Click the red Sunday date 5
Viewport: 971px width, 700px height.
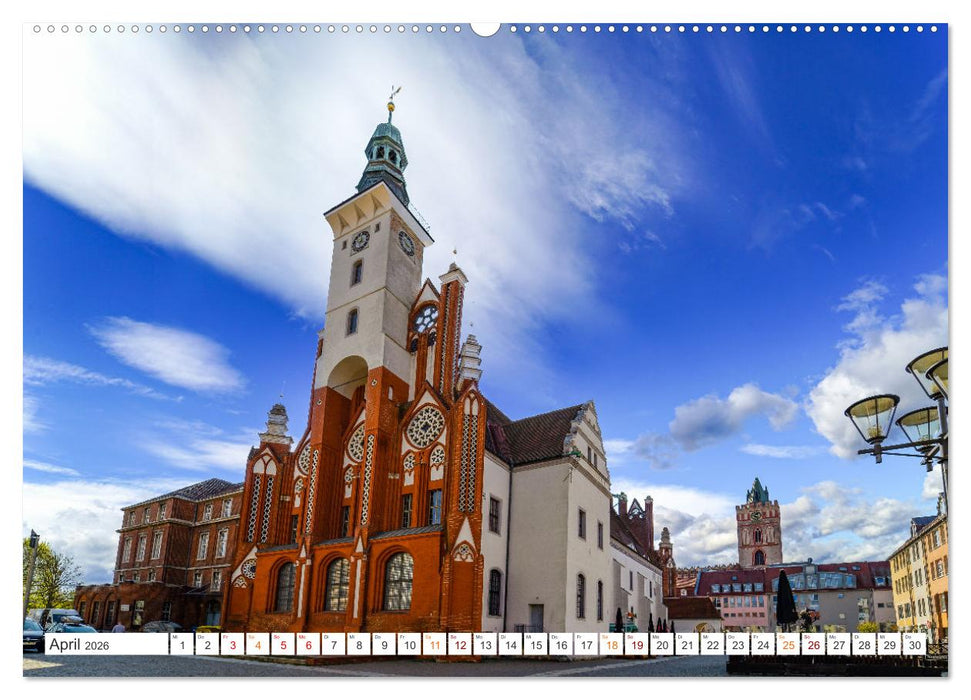[x=283, y=644]
